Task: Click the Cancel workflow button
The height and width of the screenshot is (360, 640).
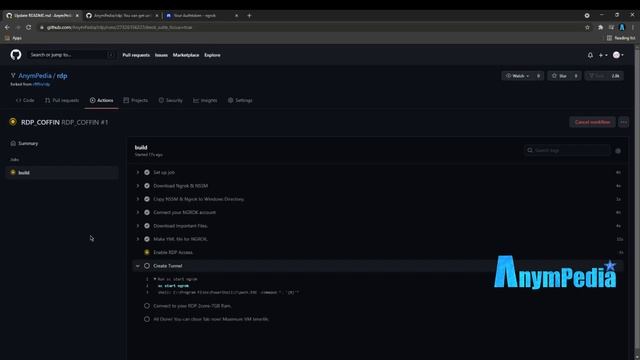Action: 592,122
